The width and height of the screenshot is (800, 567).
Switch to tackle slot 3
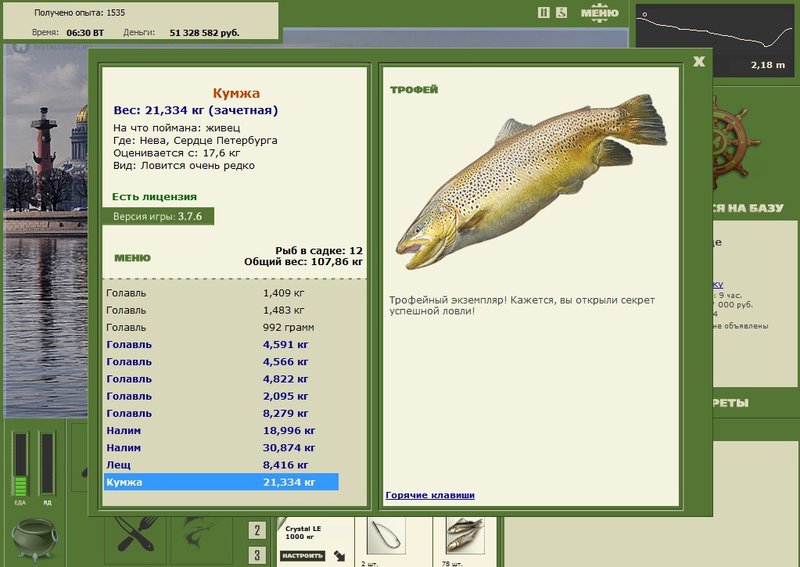coord(257,555)
